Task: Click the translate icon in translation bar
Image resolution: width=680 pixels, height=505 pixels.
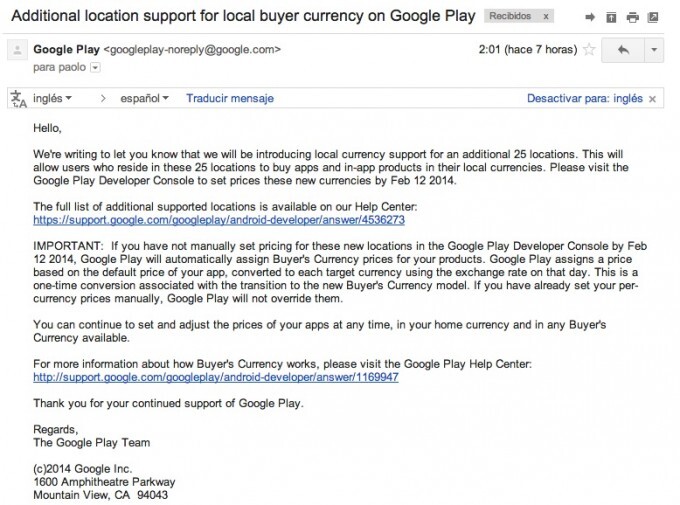Action: coord(17,98)
